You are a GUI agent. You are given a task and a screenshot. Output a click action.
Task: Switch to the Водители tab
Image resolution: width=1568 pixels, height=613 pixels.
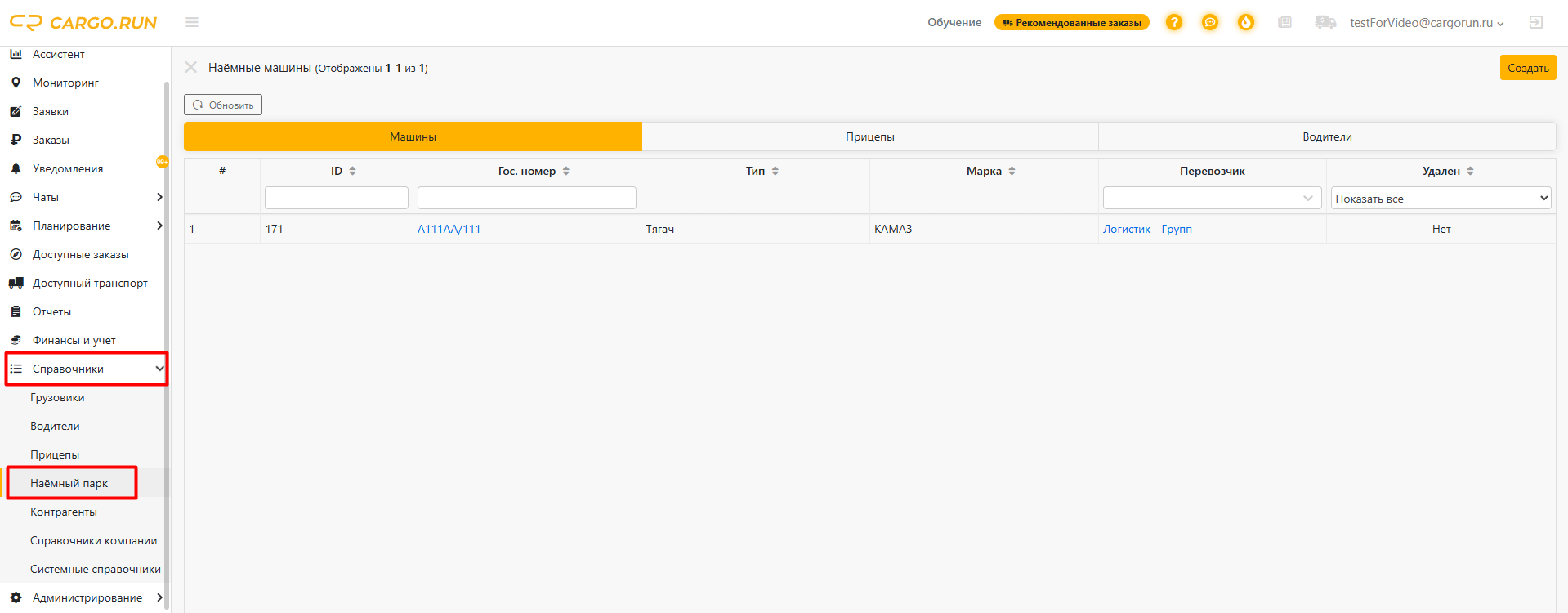click(1327, 136)
